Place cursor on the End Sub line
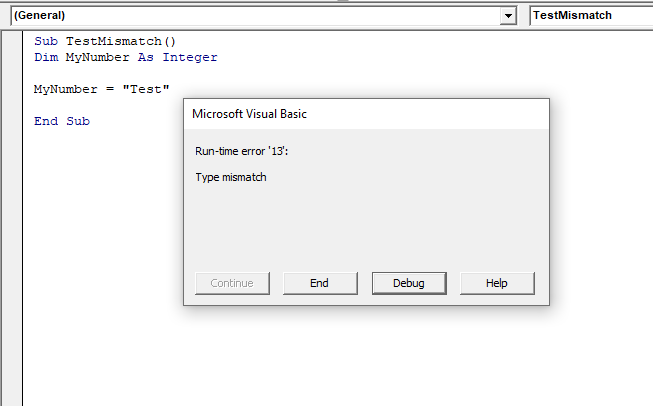This screenshot has height=406, width=653. (61, 121)
